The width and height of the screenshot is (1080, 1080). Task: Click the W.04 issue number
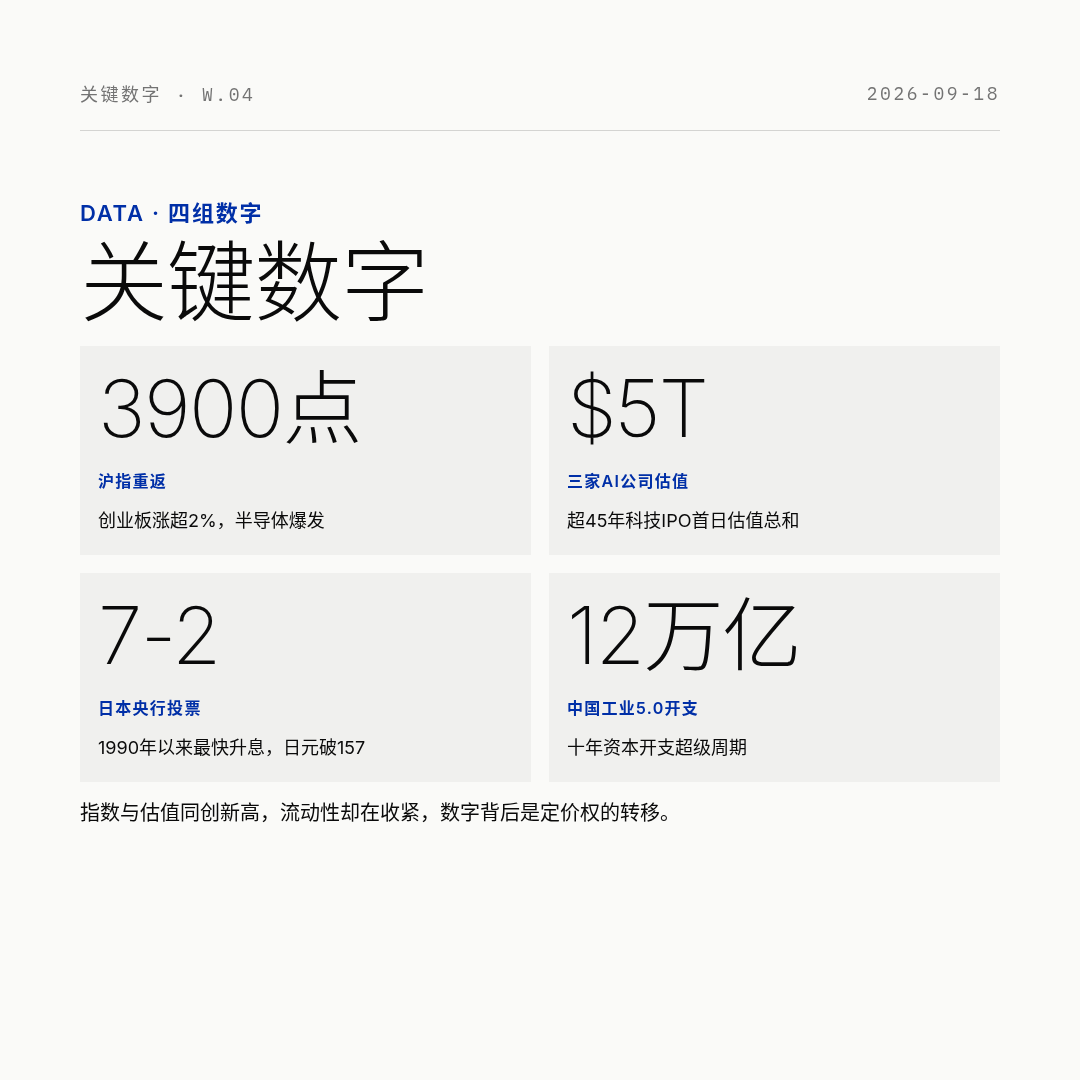227,94
